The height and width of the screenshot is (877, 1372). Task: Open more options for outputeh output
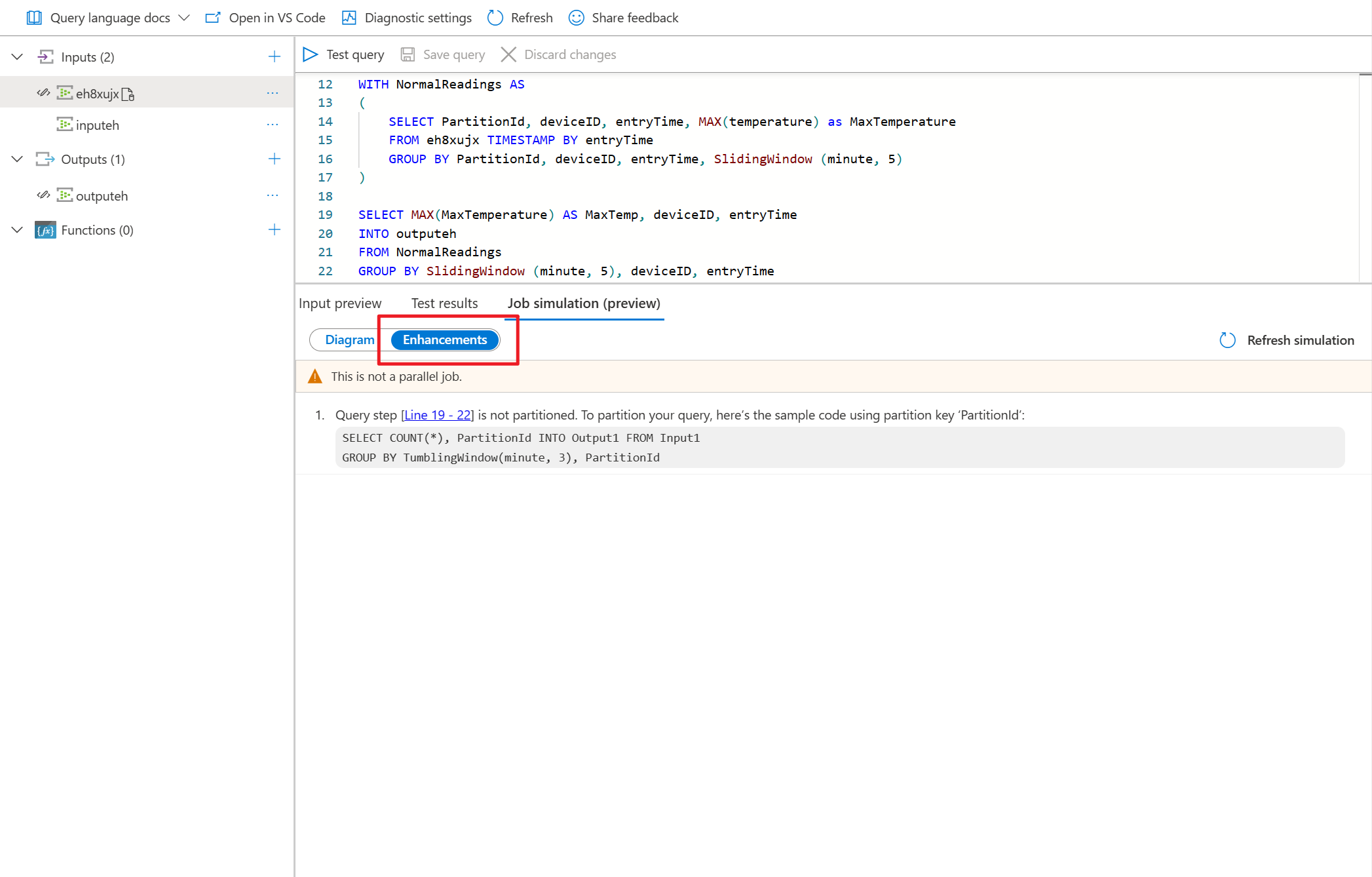click(x=273, y=196)
